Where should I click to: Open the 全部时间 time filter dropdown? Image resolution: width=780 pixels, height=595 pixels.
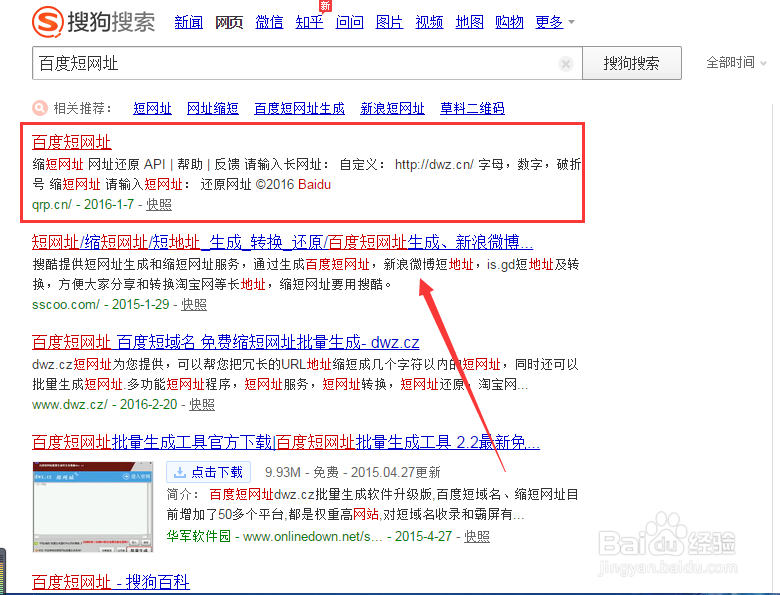(736, 63)
